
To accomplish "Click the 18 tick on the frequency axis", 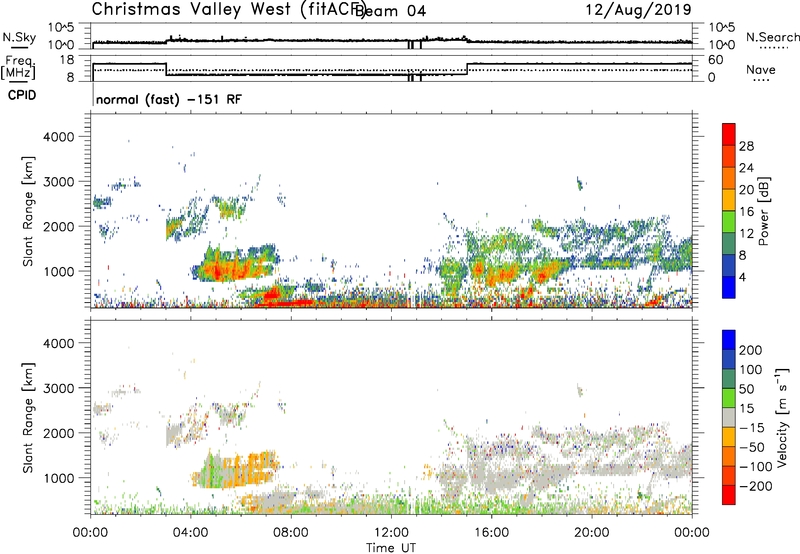I will pos(66,60).
